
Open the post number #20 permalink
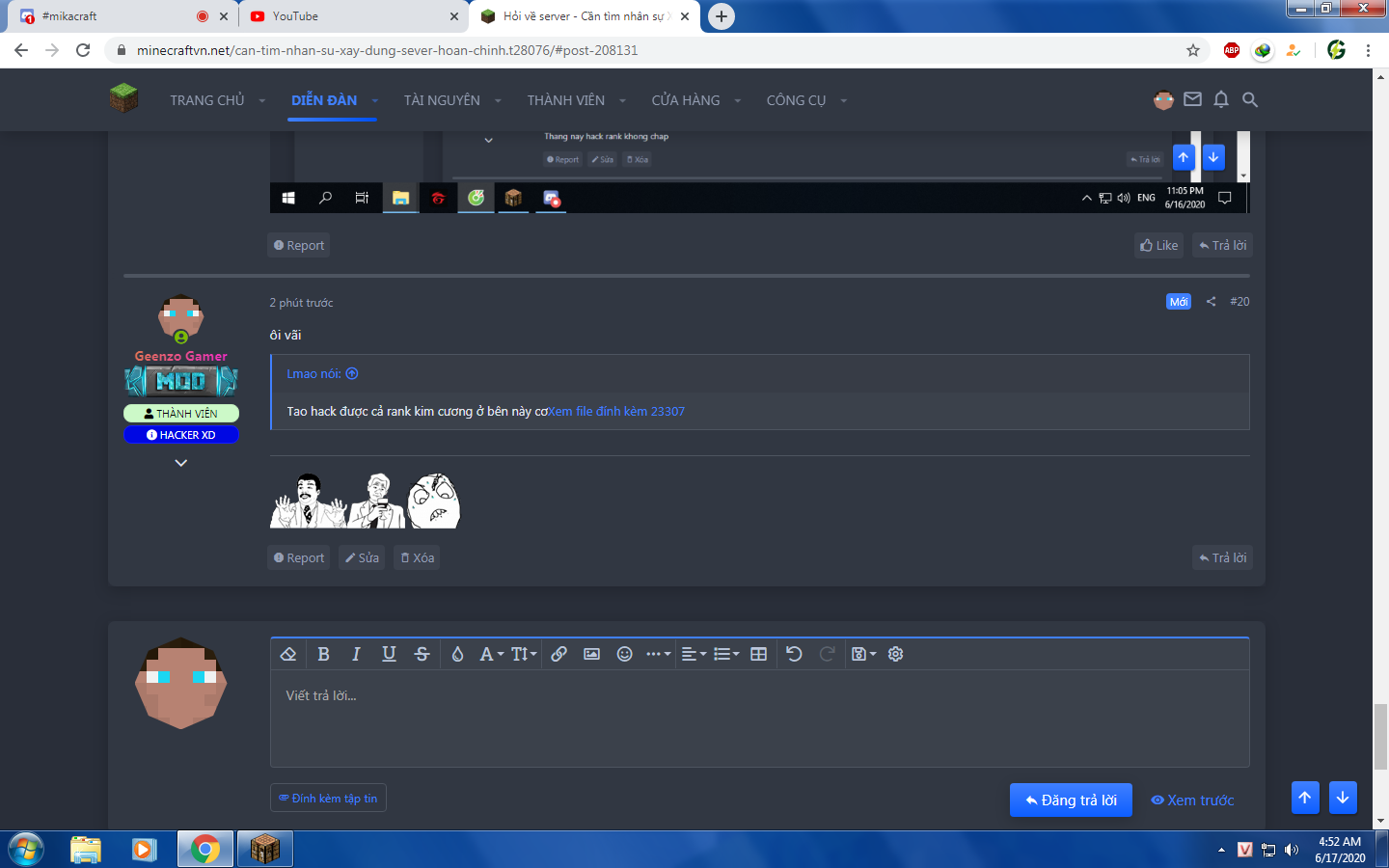point(1239,302)
